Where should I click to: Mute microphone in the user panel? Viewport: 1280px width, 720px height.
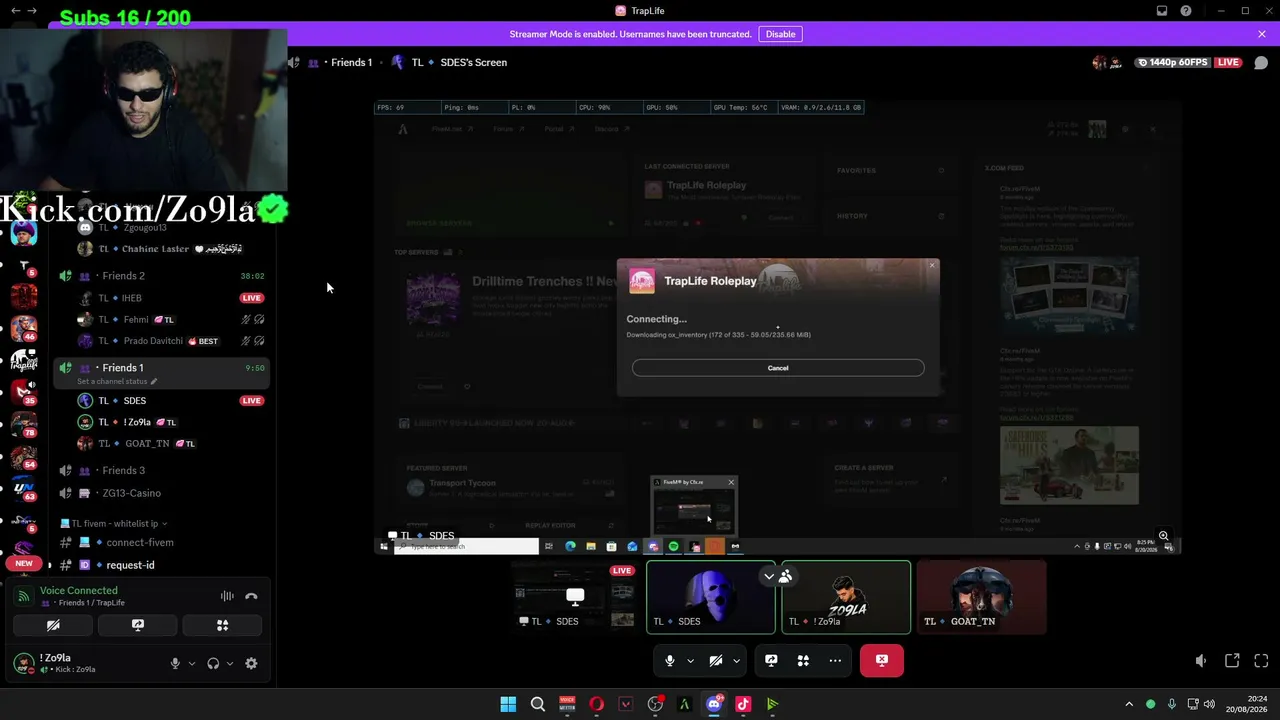(x=175, y=663)
